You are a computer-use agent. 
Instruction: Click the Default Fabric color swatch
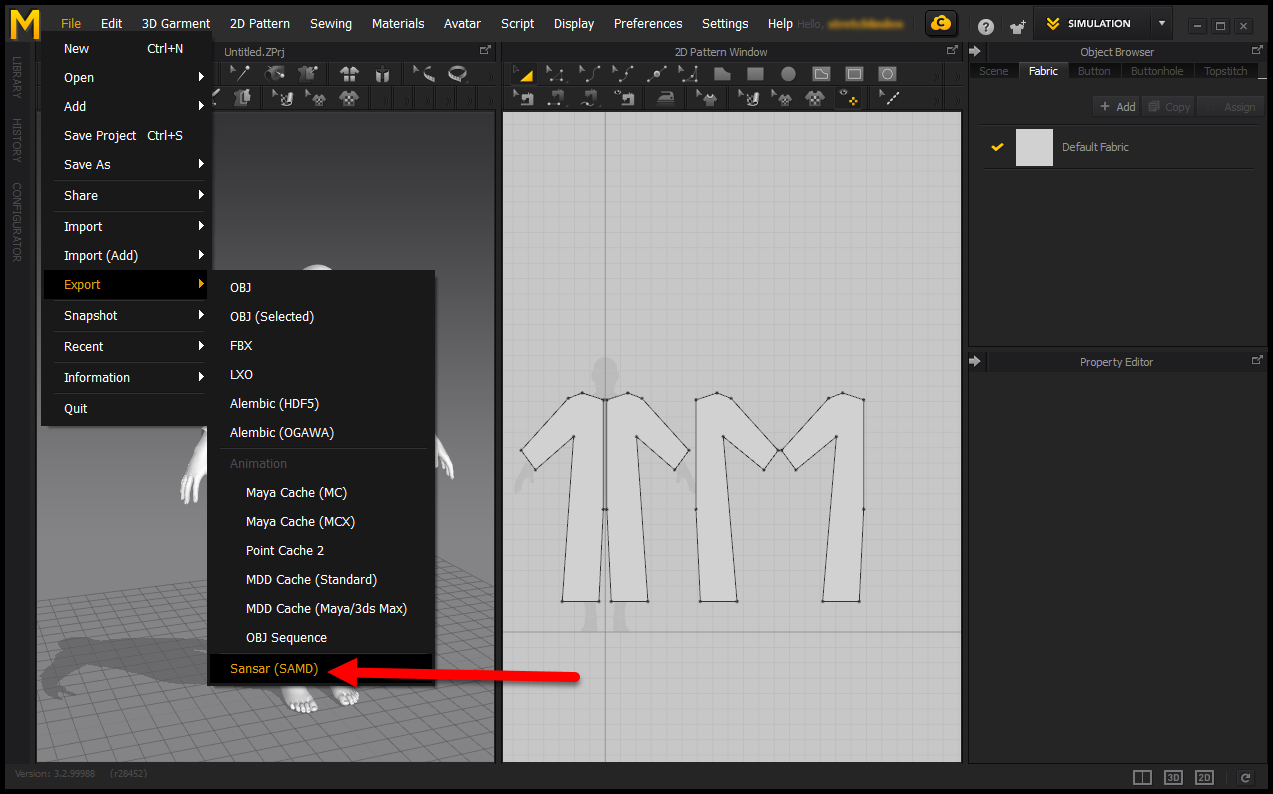pos(1034,147)
